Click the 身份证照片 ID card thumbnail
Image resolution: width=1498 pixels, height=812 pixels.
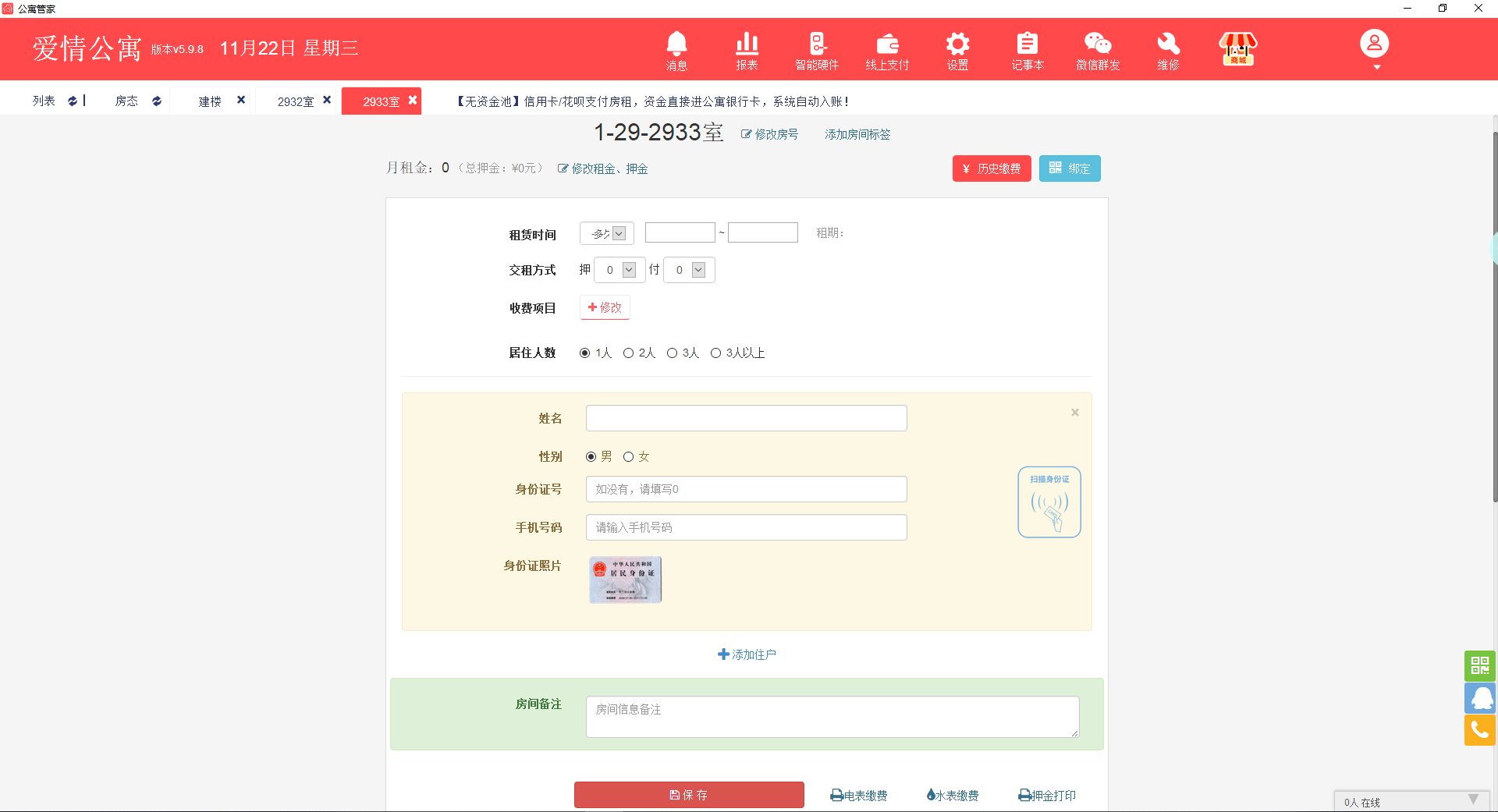click(x=626, y=580)
